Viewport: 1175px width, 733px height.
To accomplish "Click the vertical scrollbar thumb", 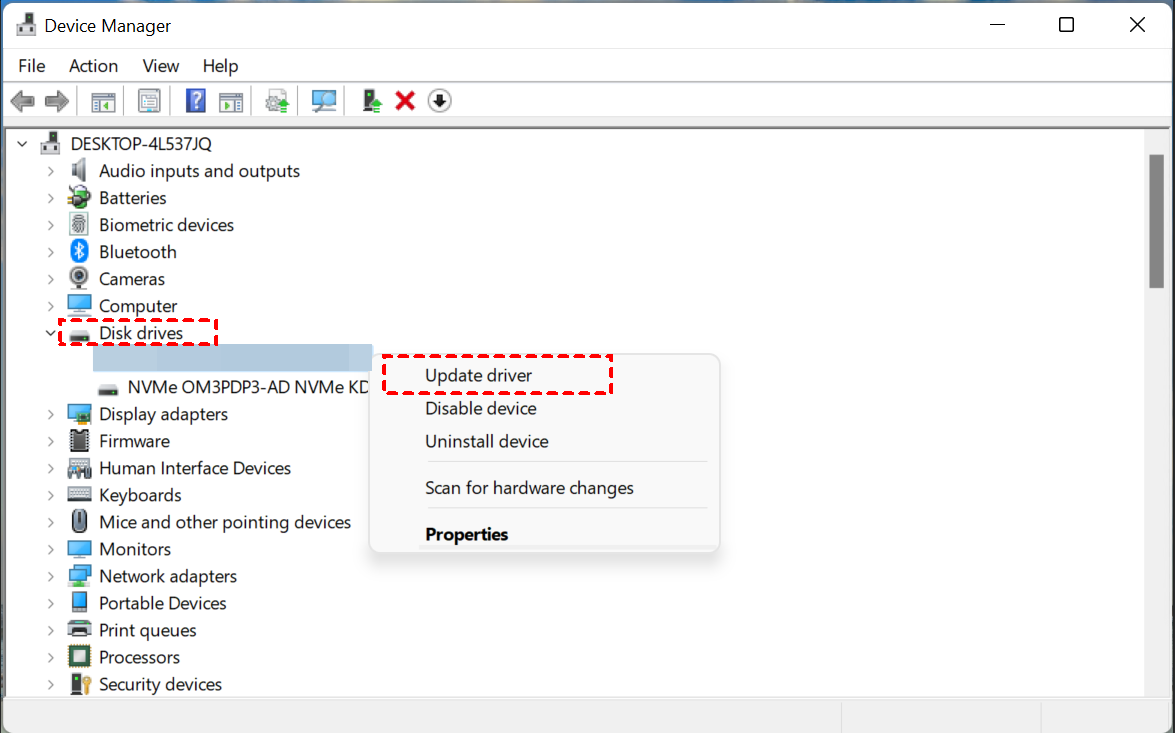I will coord(1156,221).
